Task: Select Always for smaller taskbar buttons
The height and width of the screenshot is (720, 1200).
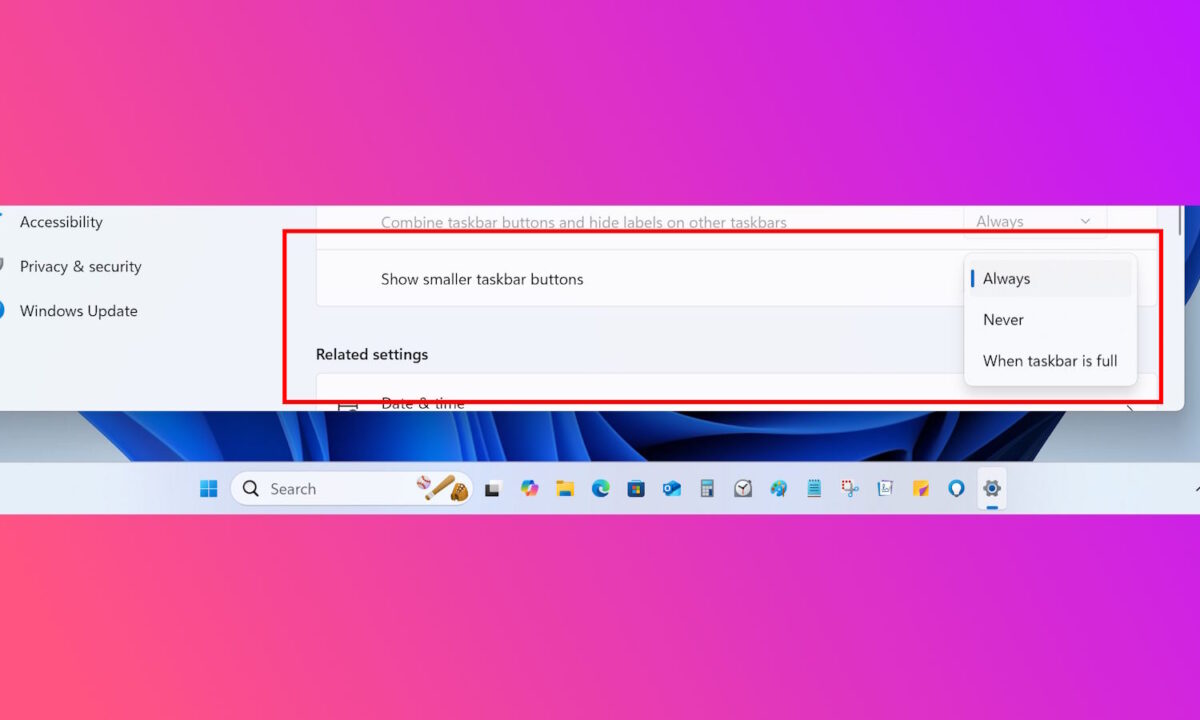Action: pyautogui.click(x=1005, y=278)
